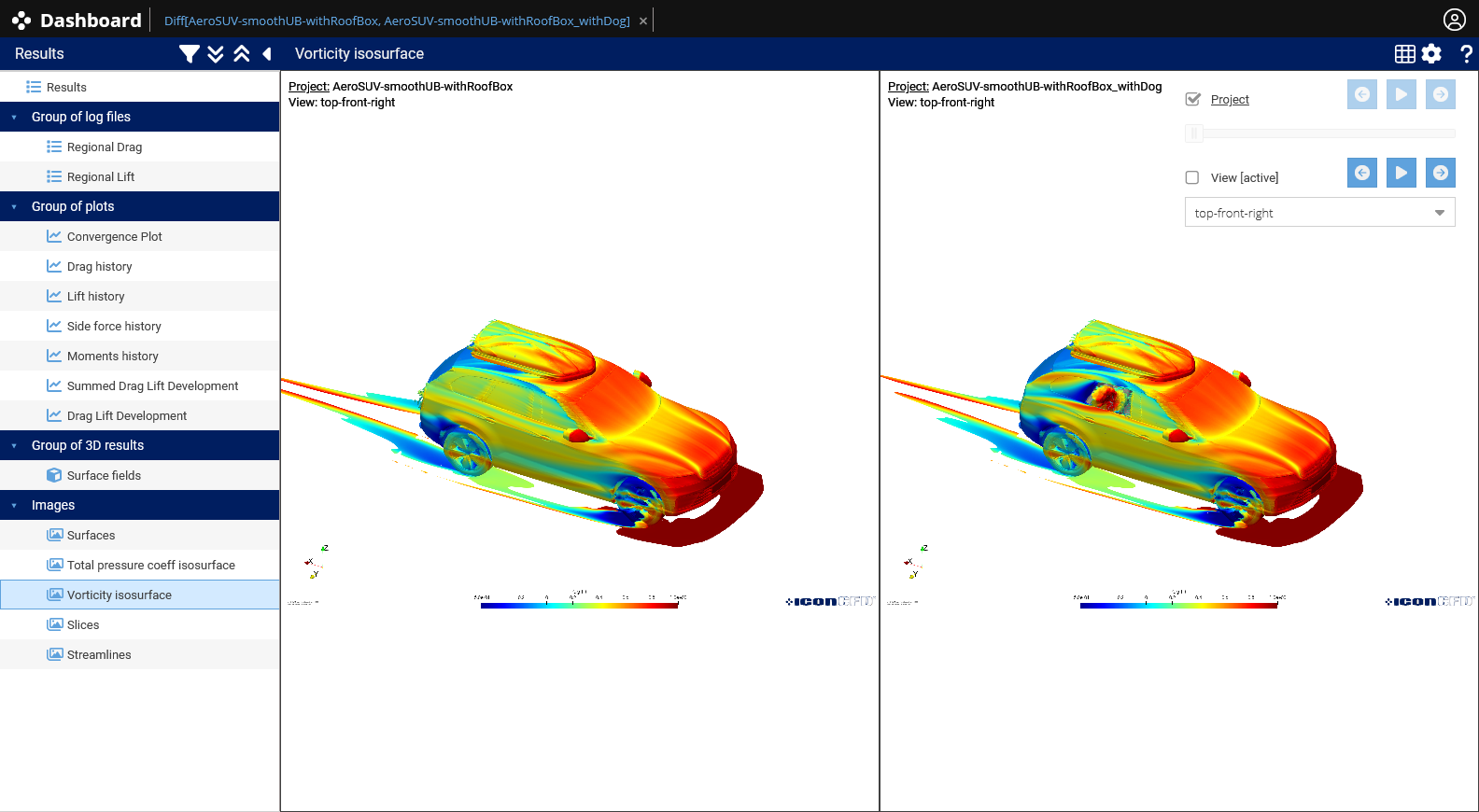Play Project animation button
Image resolution: width=1479 pixels, height=812 pixels.
tap(1402, 94)
